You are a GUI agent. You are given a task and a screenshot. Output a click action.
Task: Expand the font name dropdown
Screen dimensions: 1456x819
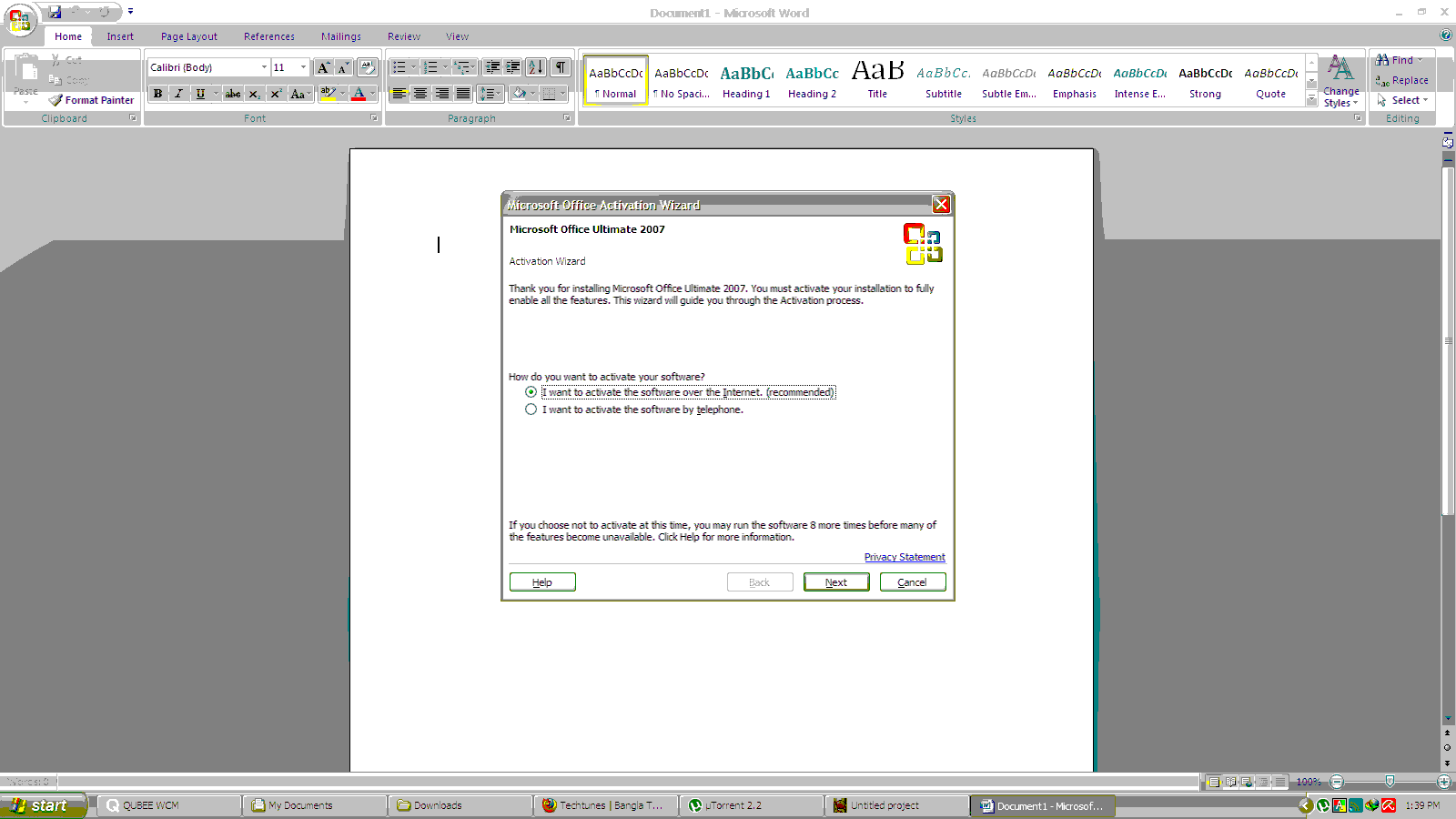click(264, 67)
